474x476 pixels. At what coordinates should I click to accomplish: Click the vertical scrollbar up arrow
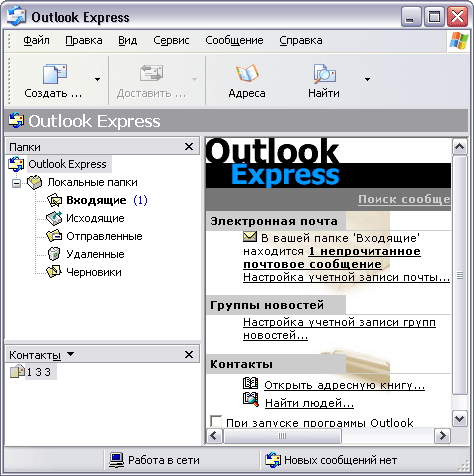tap(460, 146)
